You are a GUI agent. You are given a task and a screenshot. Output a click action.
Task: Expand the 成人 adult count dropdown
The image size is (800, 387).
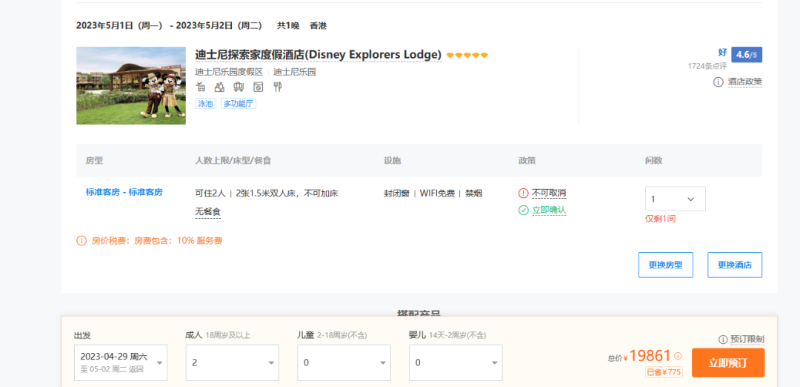232,363
